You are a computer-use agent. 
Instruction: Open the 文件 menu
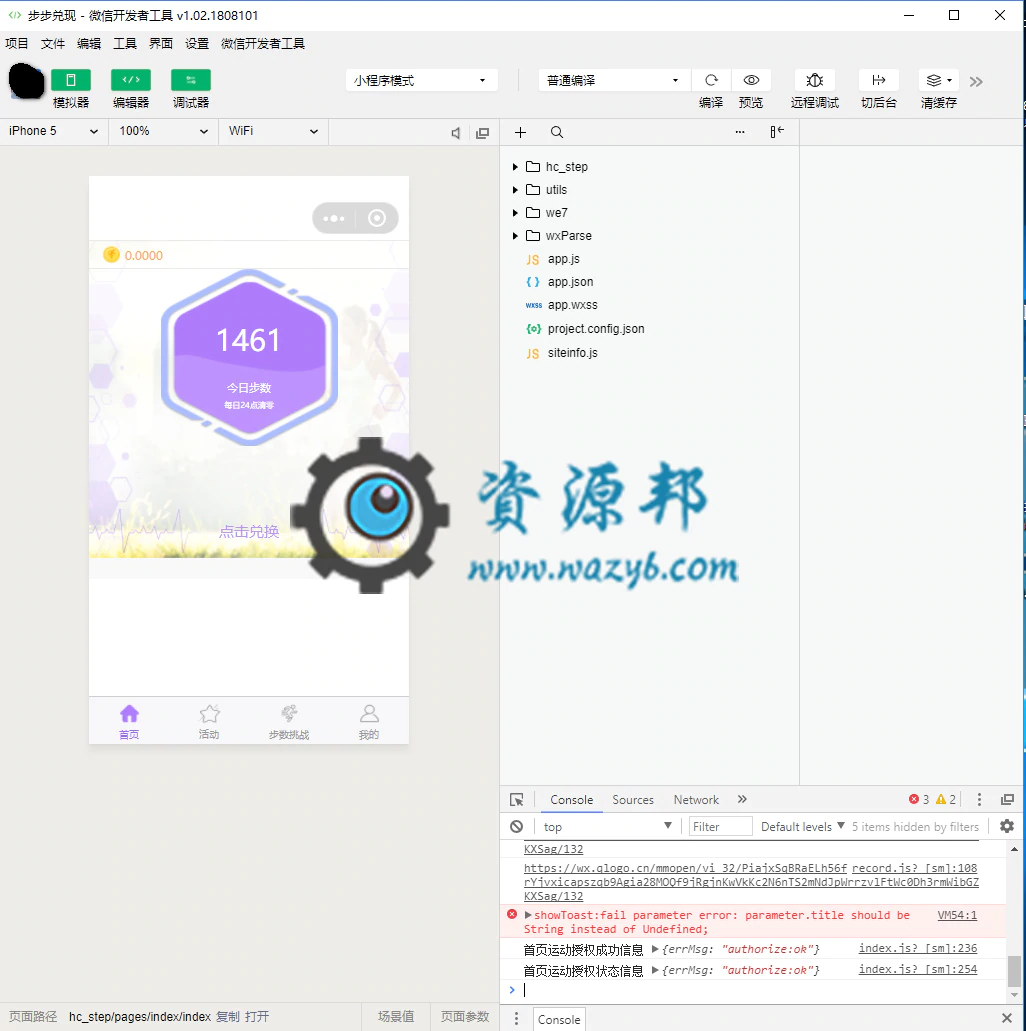tap(53, 43)
